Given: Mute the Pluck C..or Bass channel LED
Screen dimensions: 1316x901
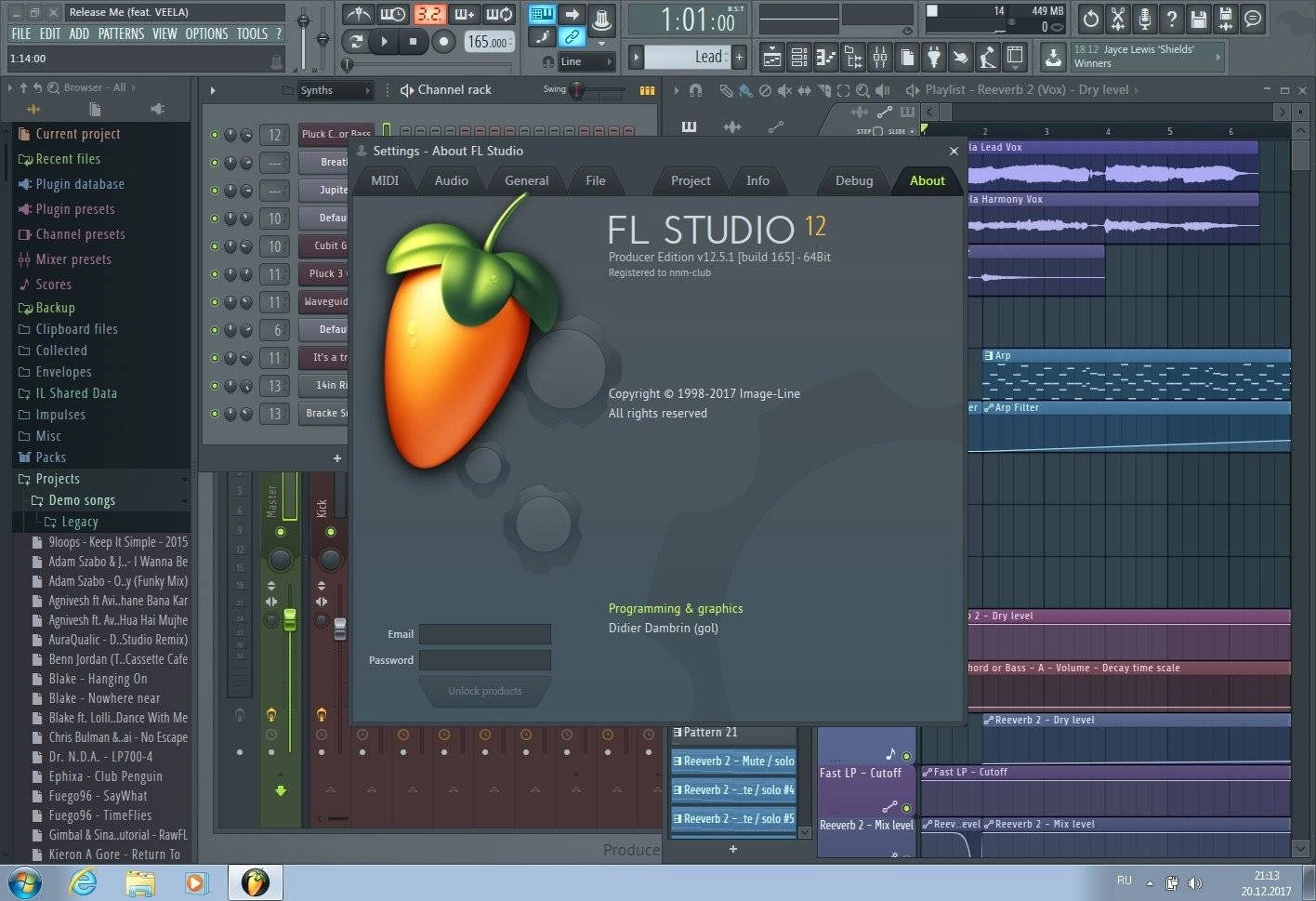Looking at the screenshot, I should click(x=215, y=135).
